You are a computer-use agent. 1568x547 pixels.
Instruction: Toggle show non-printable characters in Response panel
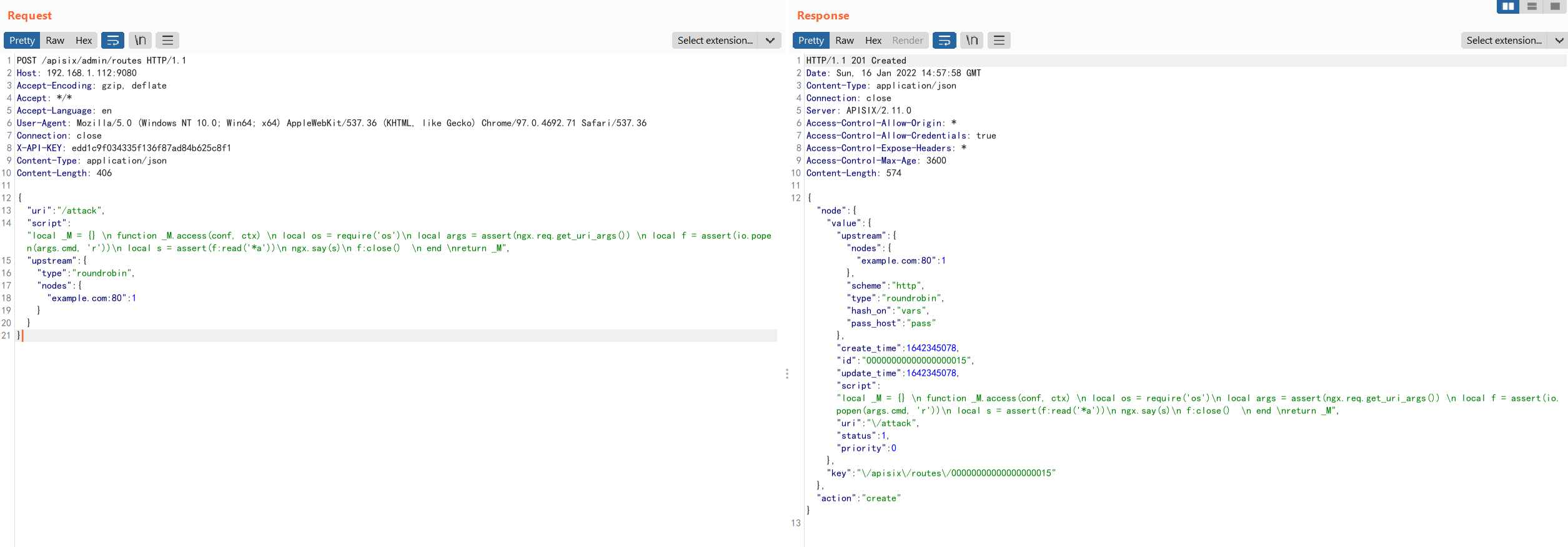pos(972,41)
